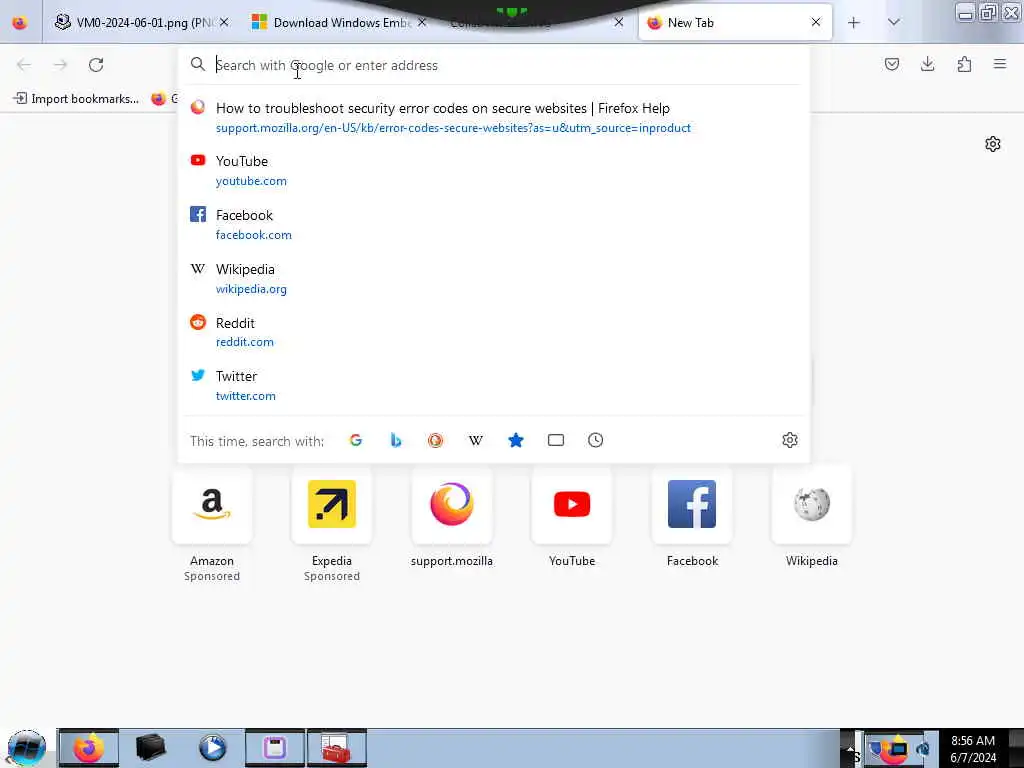Open the Windows Start menu
Image resolution: width=1024 pixels, height=768 pixels.
[x=27, y=748]
